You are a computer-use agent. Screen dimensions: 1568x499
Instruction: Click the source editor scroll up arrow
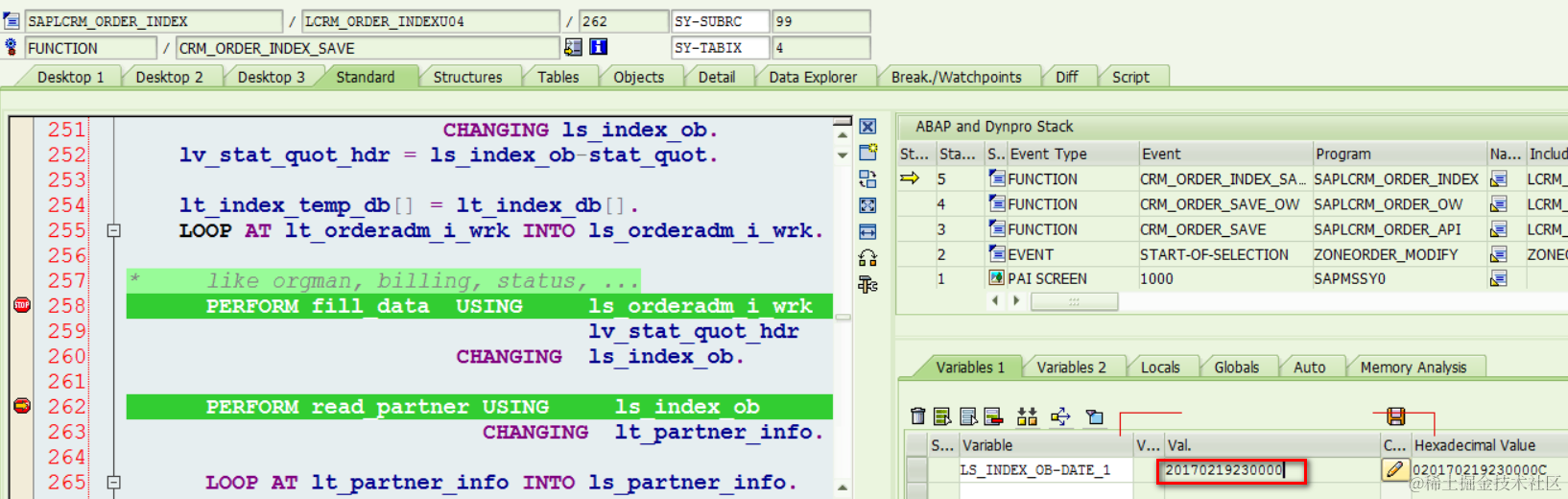click(x=843, y=135)
